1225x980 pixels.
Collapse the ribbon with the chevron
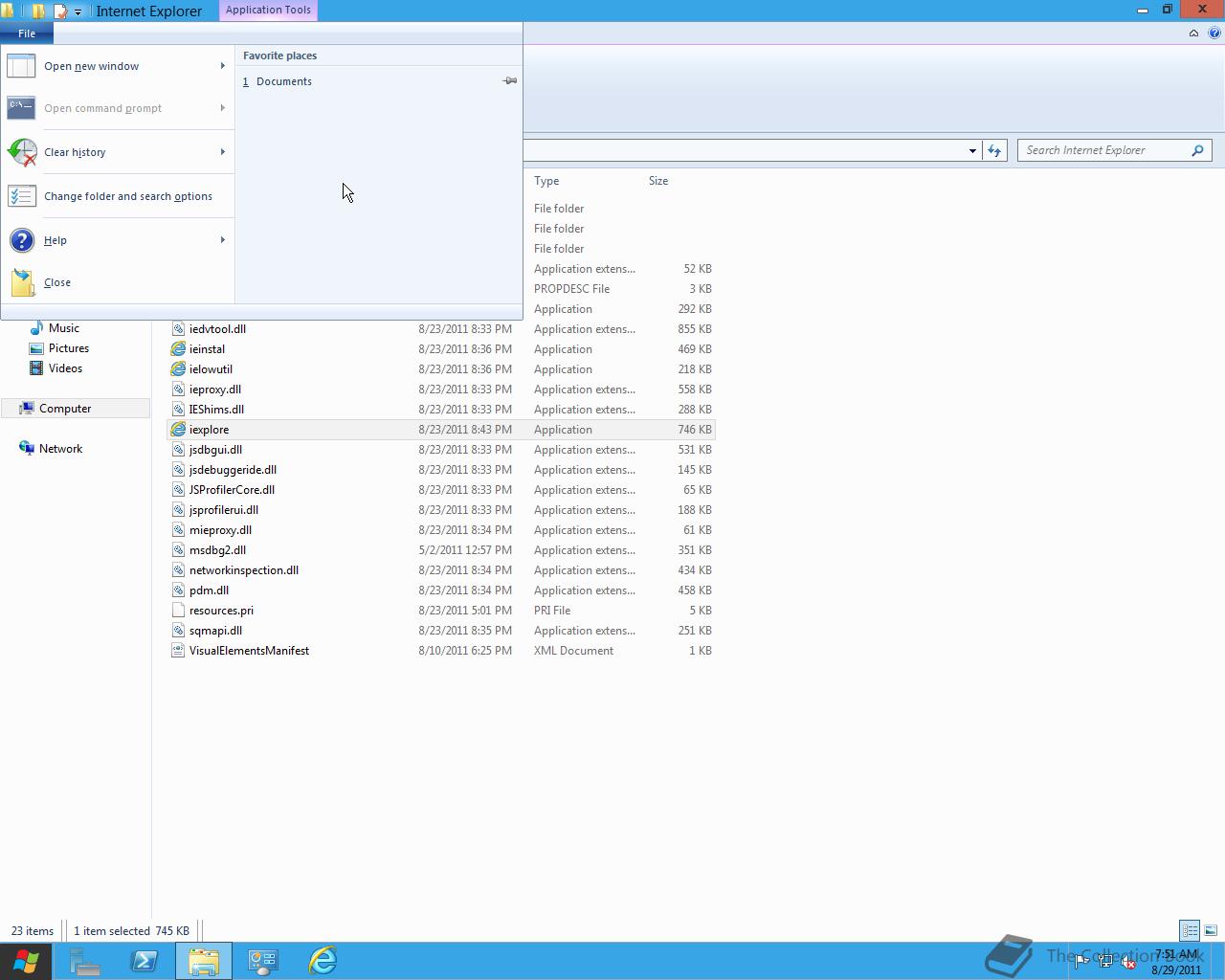pyautogui.click(x=1193, y=33)
